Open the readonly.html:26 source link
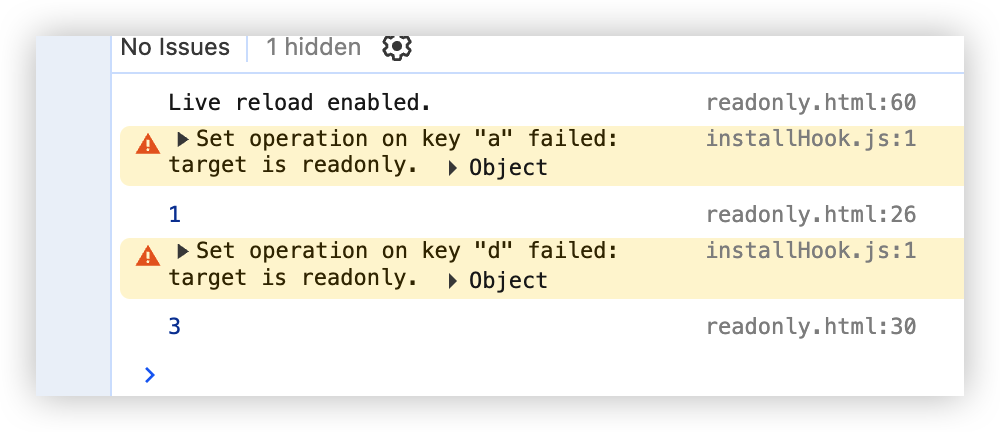The height and width of the screenshot is (432, 1000). coord(810,214)
